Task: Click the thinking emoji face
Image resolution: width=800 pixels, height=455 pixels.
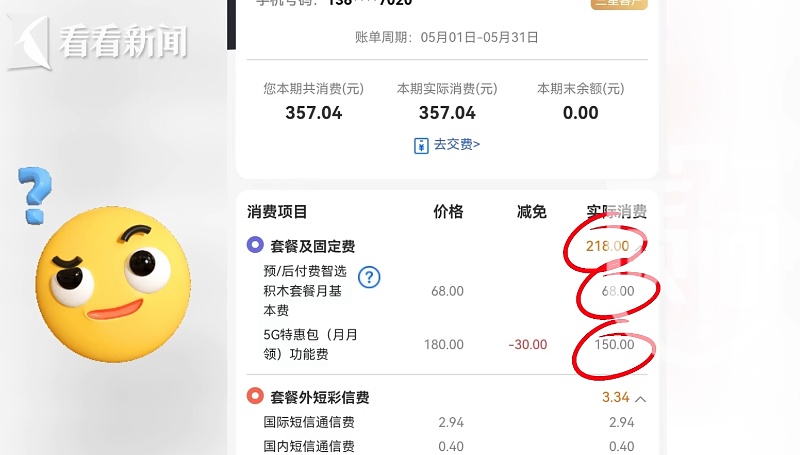Action: pyautogui.click(x=113, y=285)
